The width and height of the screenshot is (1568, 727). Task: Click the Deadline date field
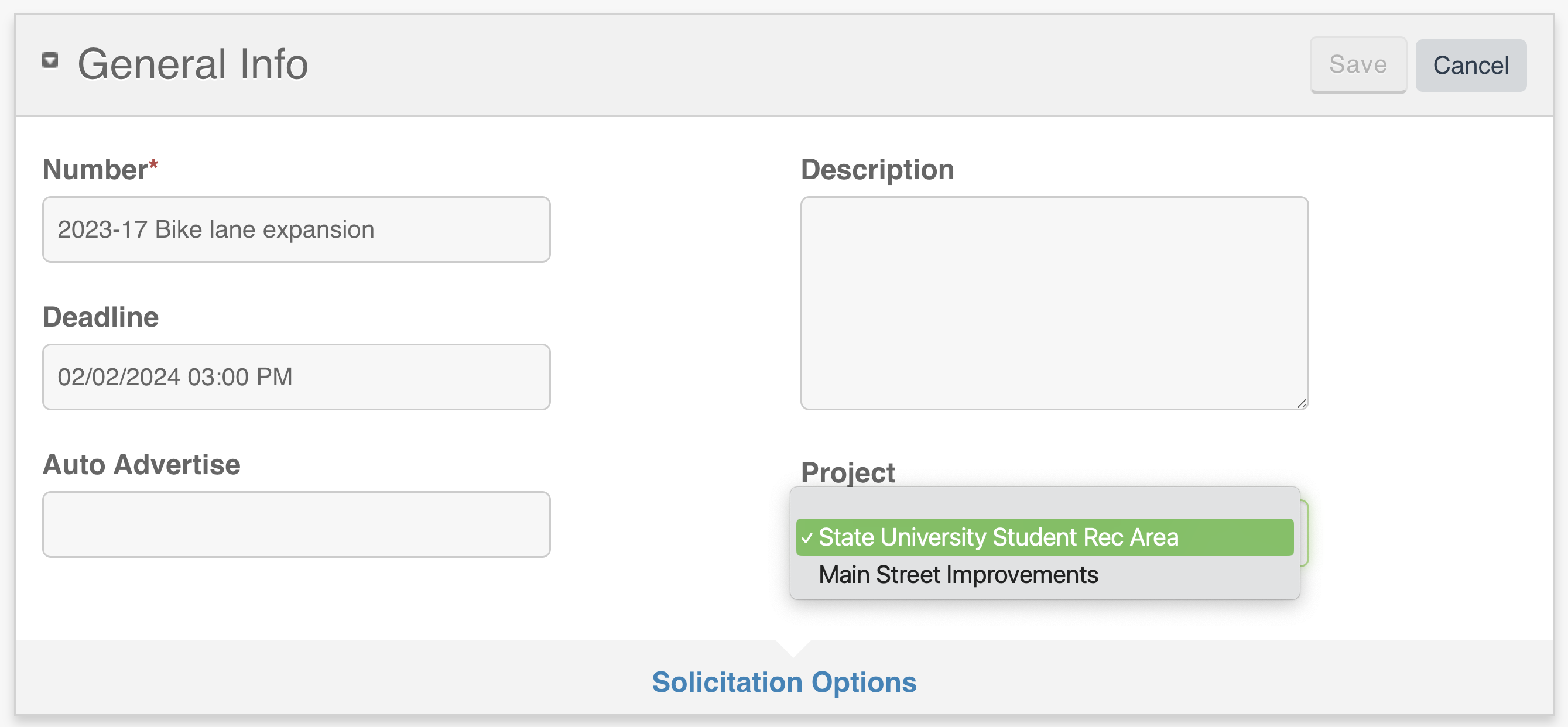point(296,377)
